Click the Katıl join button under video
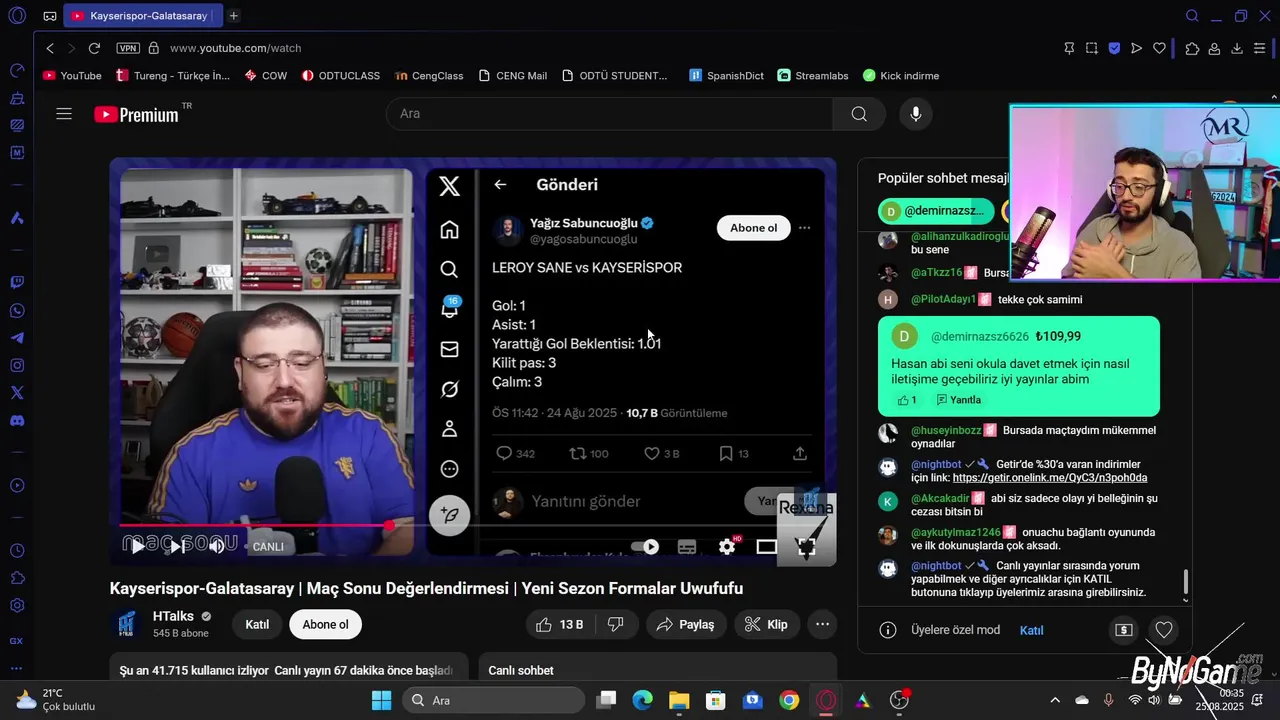The width and height of the screenshot is (1280, 720). tap(257, 625)
